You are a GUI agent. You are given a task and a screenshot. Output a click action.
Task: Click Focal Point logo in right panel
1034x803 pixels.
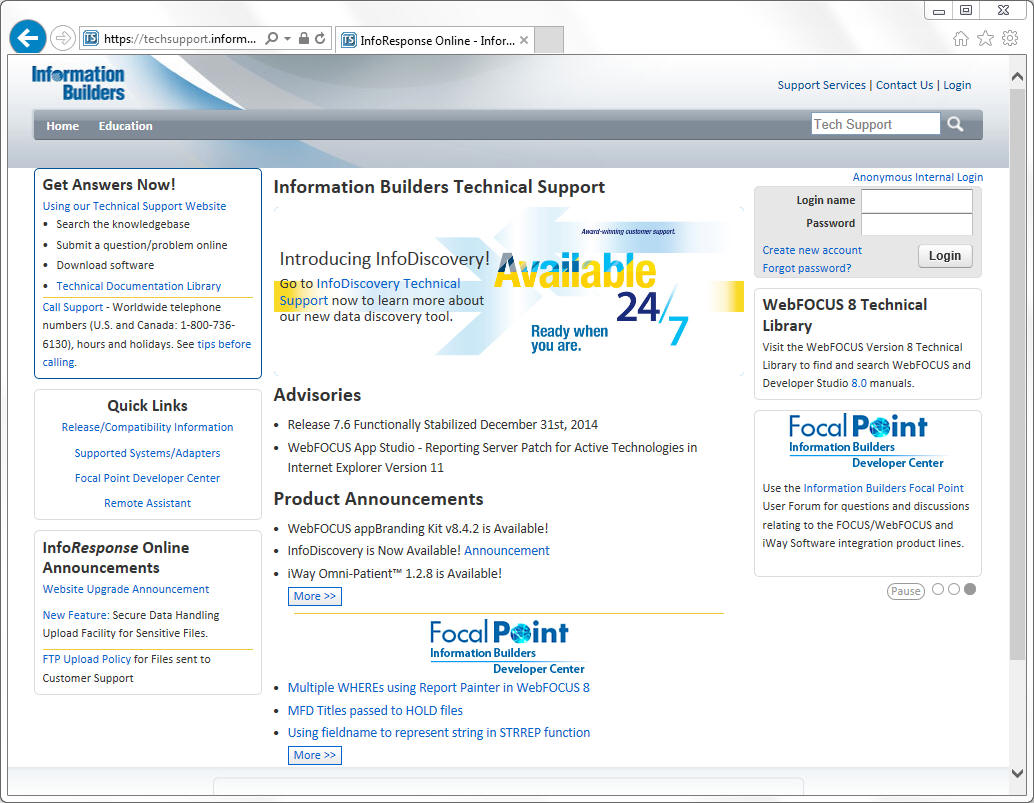[x=867, y=441]
